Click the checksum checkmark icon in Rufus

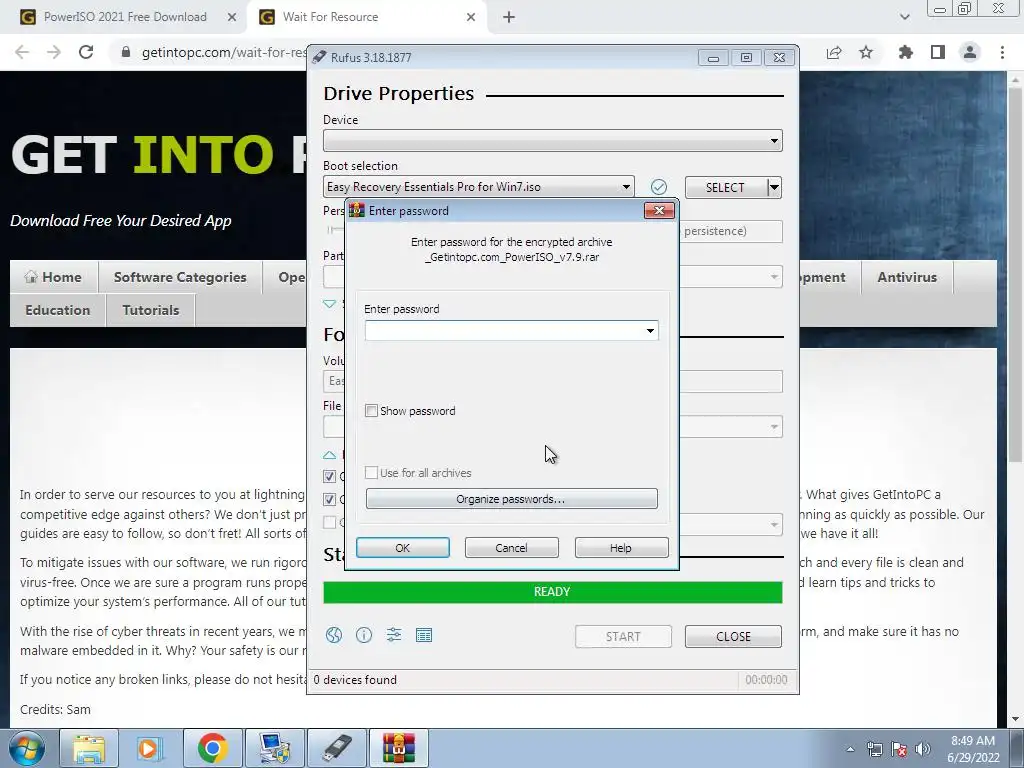[x=659, y=187]
